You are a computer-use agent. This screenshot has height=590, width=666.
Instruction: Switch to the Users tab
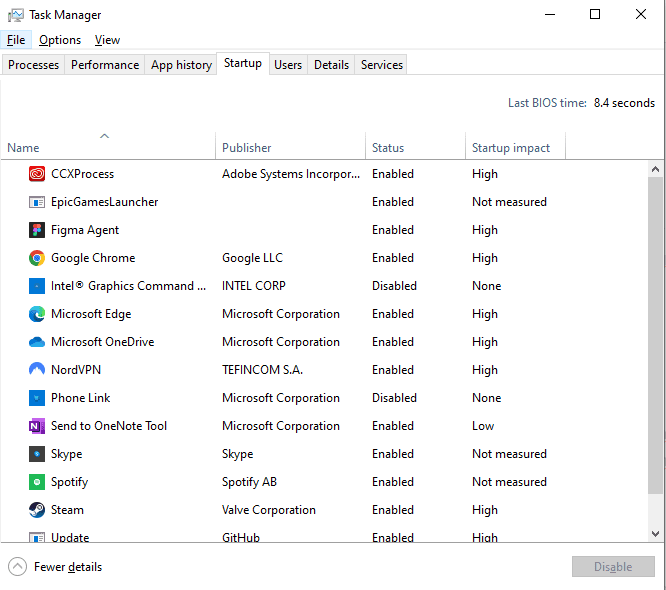coord(288,65)
